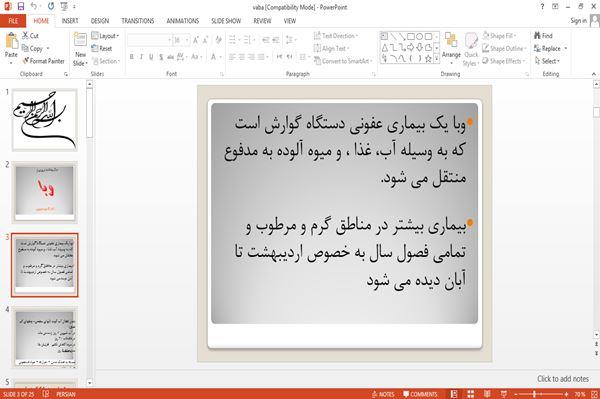Open the font name combo box
This screenshot has height=399, width=600.
pyautogui.click(x=149, y=40)
